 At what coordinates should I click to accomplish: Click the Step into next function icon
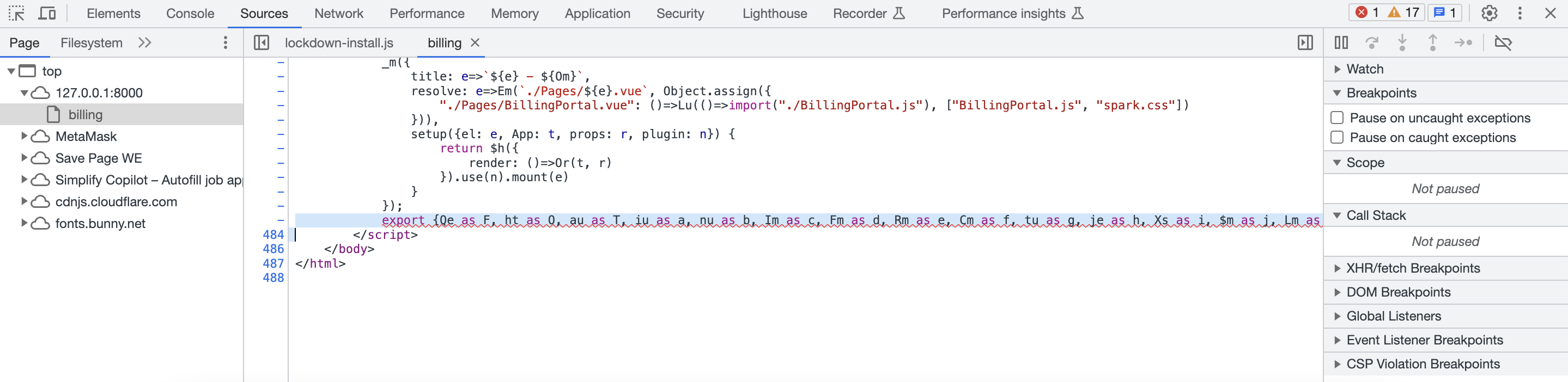click(1402, 42)
